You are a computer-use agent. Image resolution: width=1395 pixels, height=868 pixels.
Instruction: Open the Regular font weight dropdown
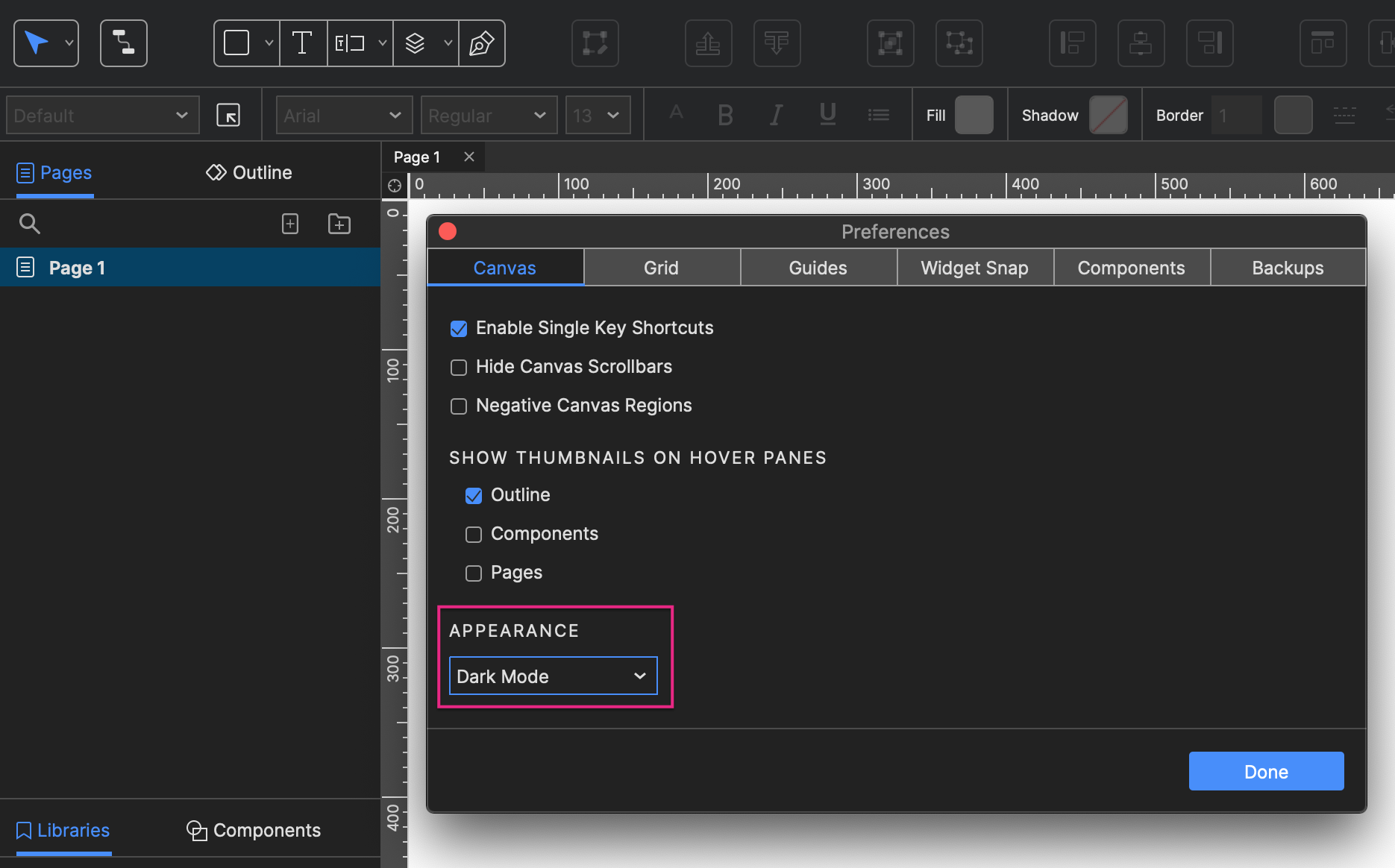tap(489, 116)
